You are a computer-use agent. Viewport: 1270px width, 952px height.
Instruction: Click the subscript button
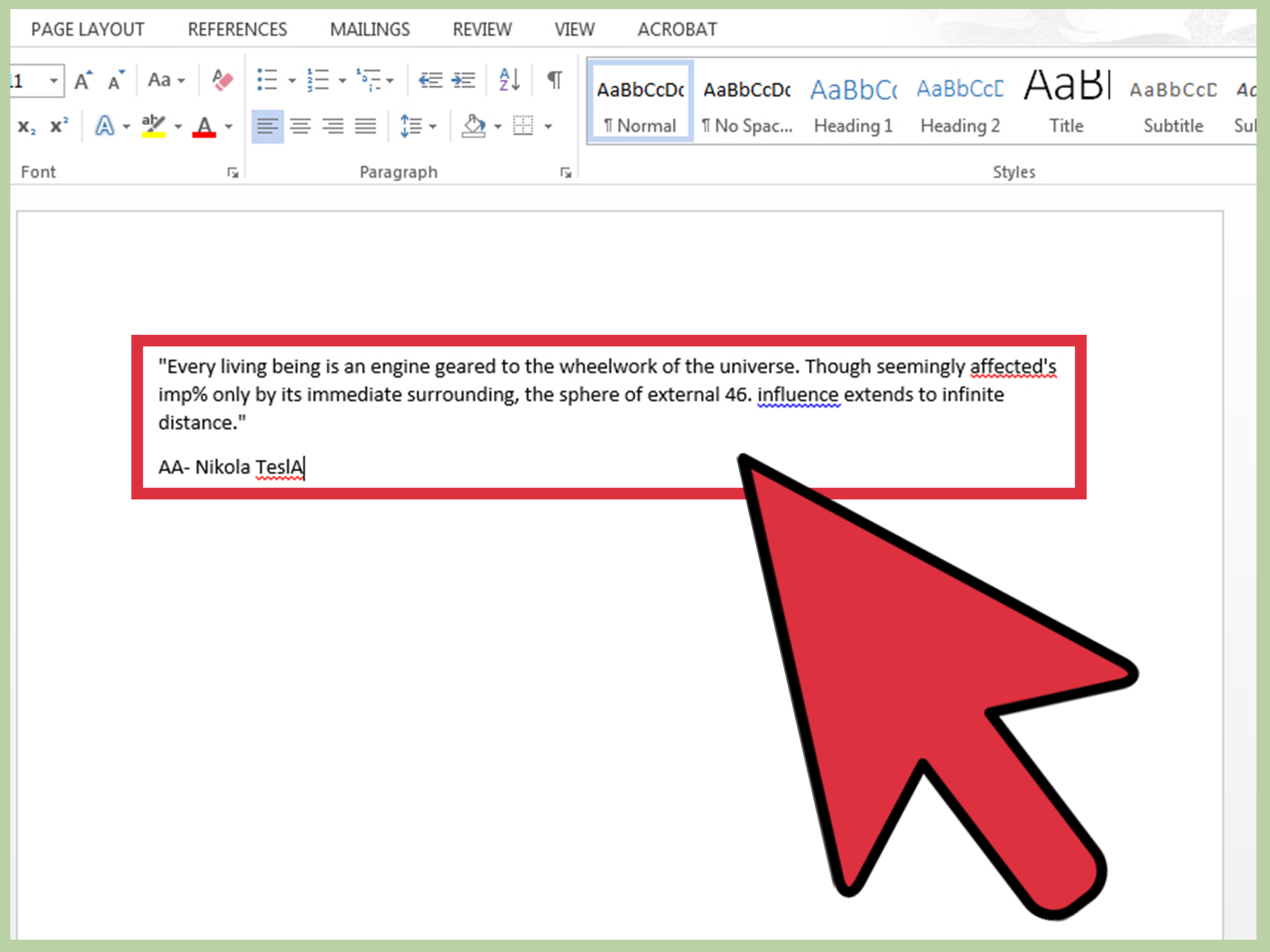coord(27,126)
